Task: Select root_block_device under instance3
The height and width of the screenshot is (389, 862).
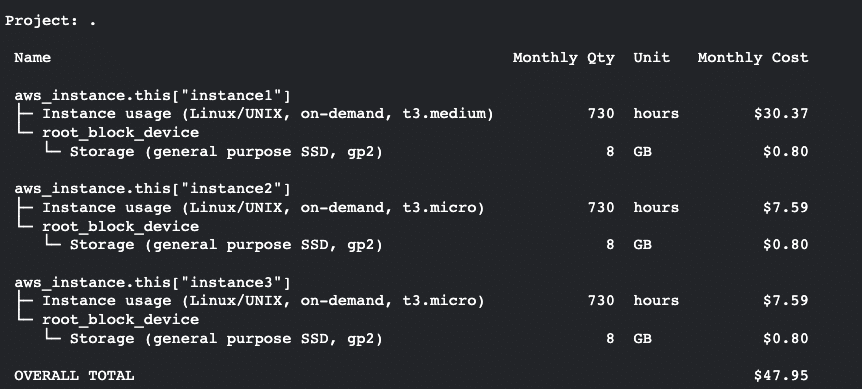Action: pyautogui.click(x=120, y=319)
